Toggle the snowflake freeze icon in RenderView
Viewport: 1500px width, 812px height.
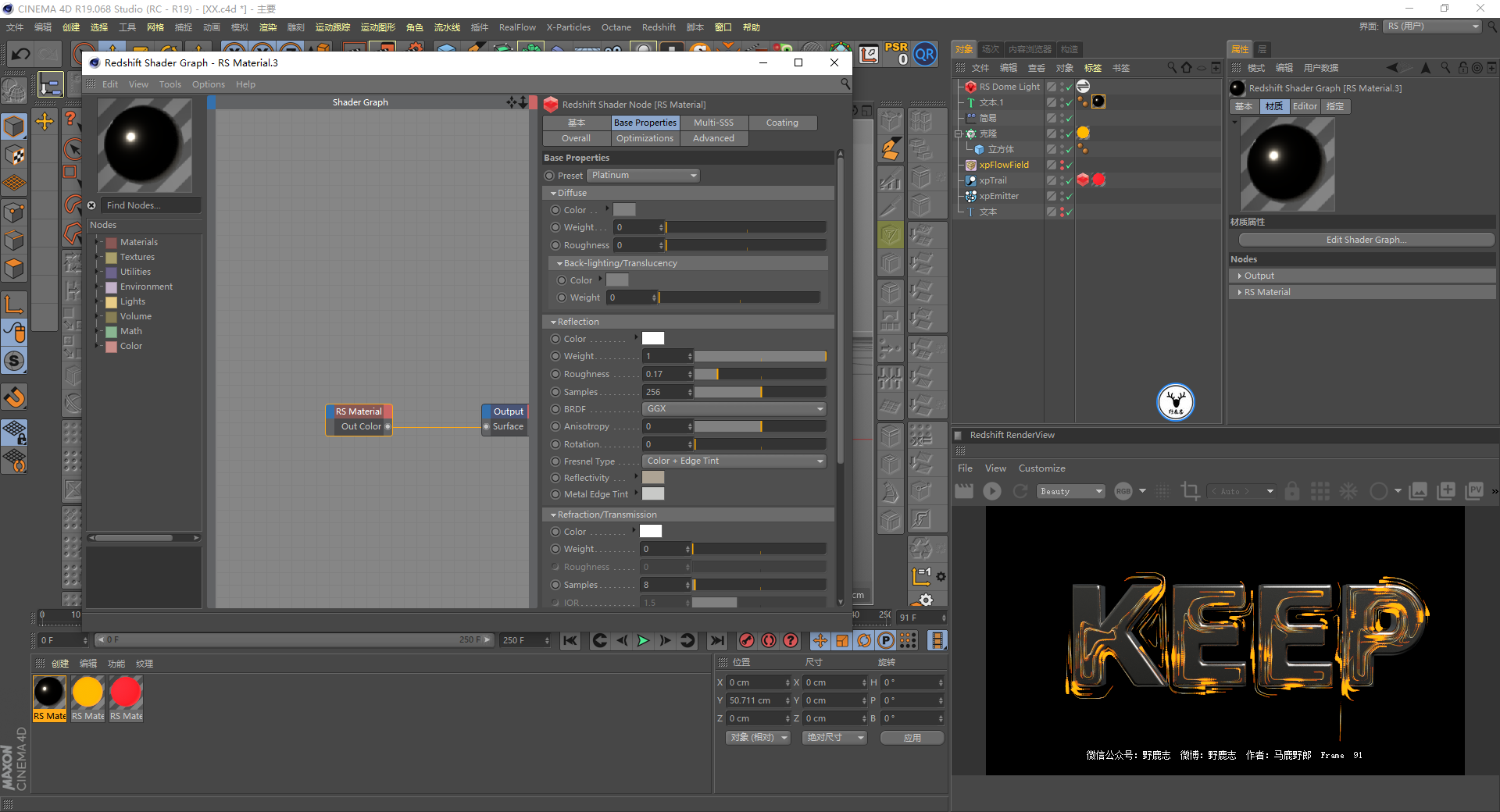(1348, 490)
